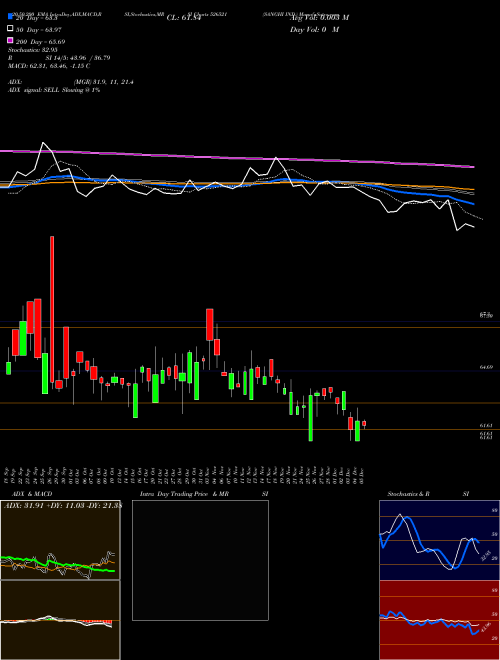The height and width of the screenshot is (660, 500).
Task: Click the 'Avg Vol: 0.003 M' label
Action: point(319,18)
